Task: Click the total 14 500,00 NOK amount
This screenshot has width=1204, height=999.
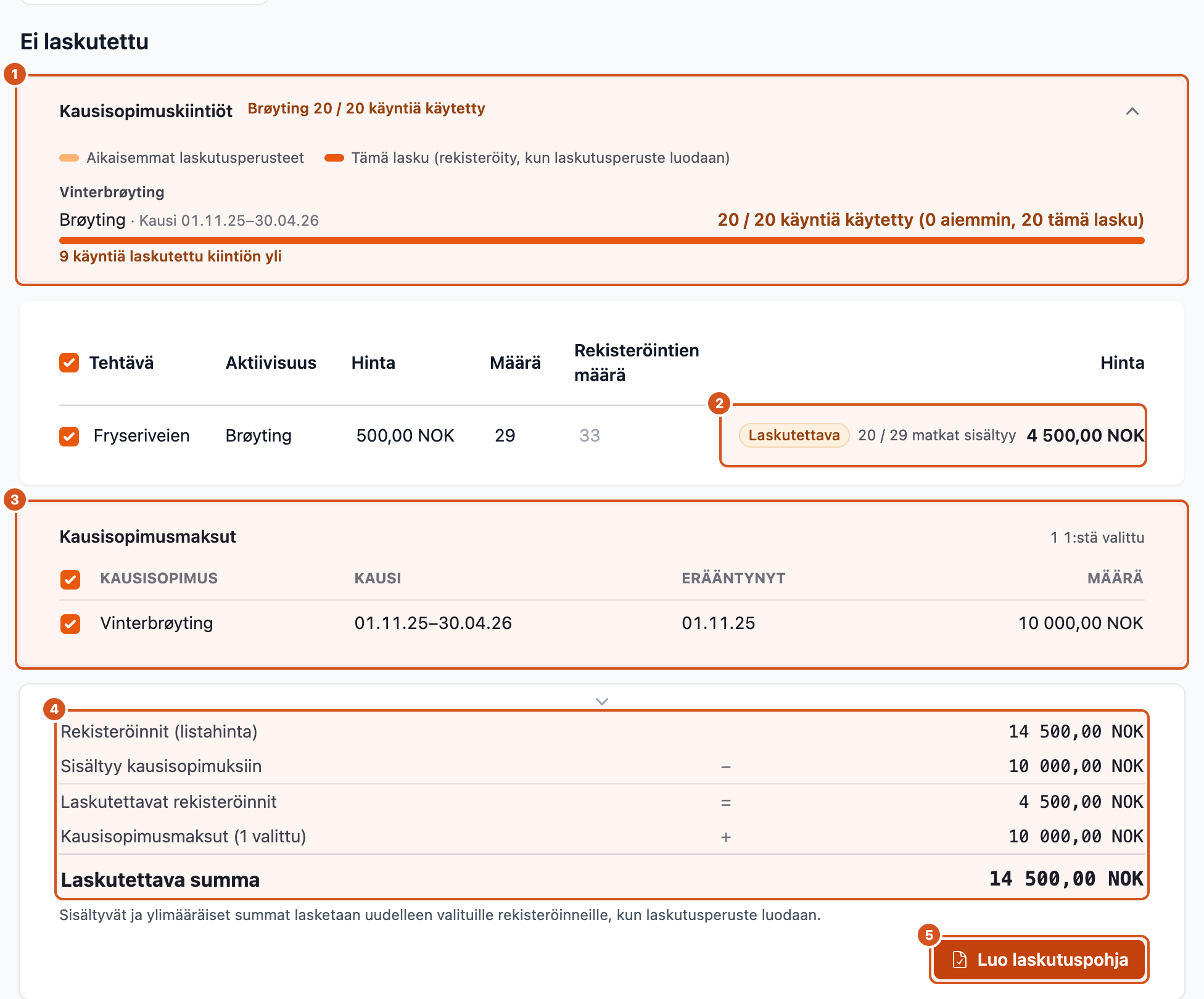Action: 1066,879
